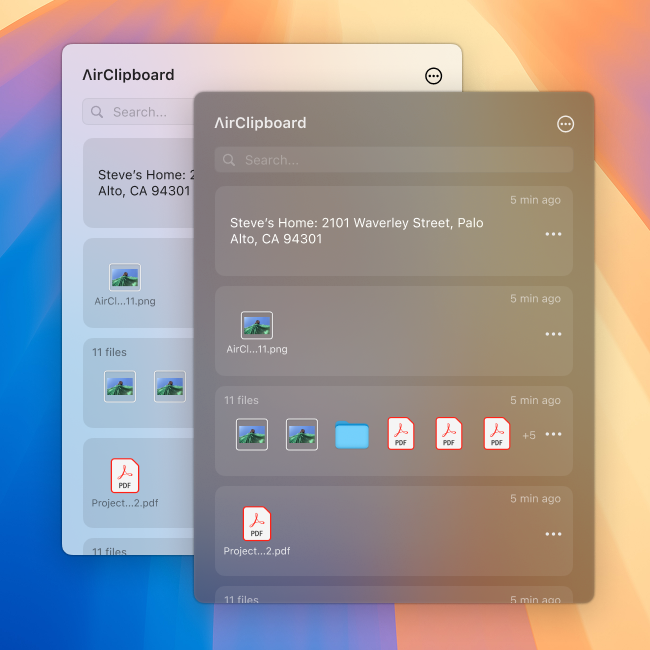Click the +5 more files indicator
650x650 pixels.
click(x=529, y=435)
